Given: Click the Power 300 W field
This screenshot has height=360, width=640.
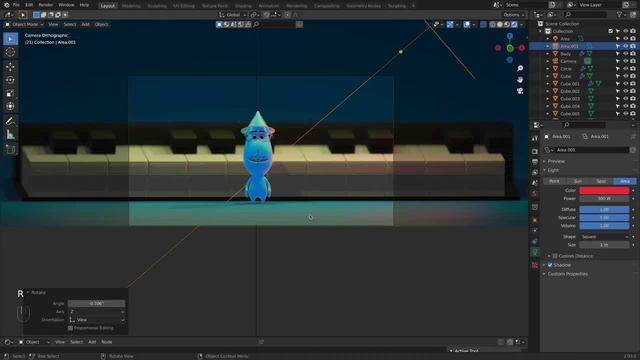Looking at the screenshot, I should coord(604,199).
